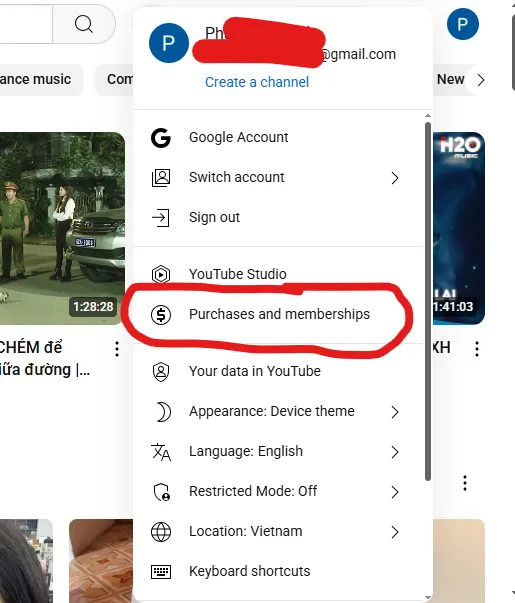Select the New filter chip
This screenshot has height=603, width=515.
pos(450,80)
